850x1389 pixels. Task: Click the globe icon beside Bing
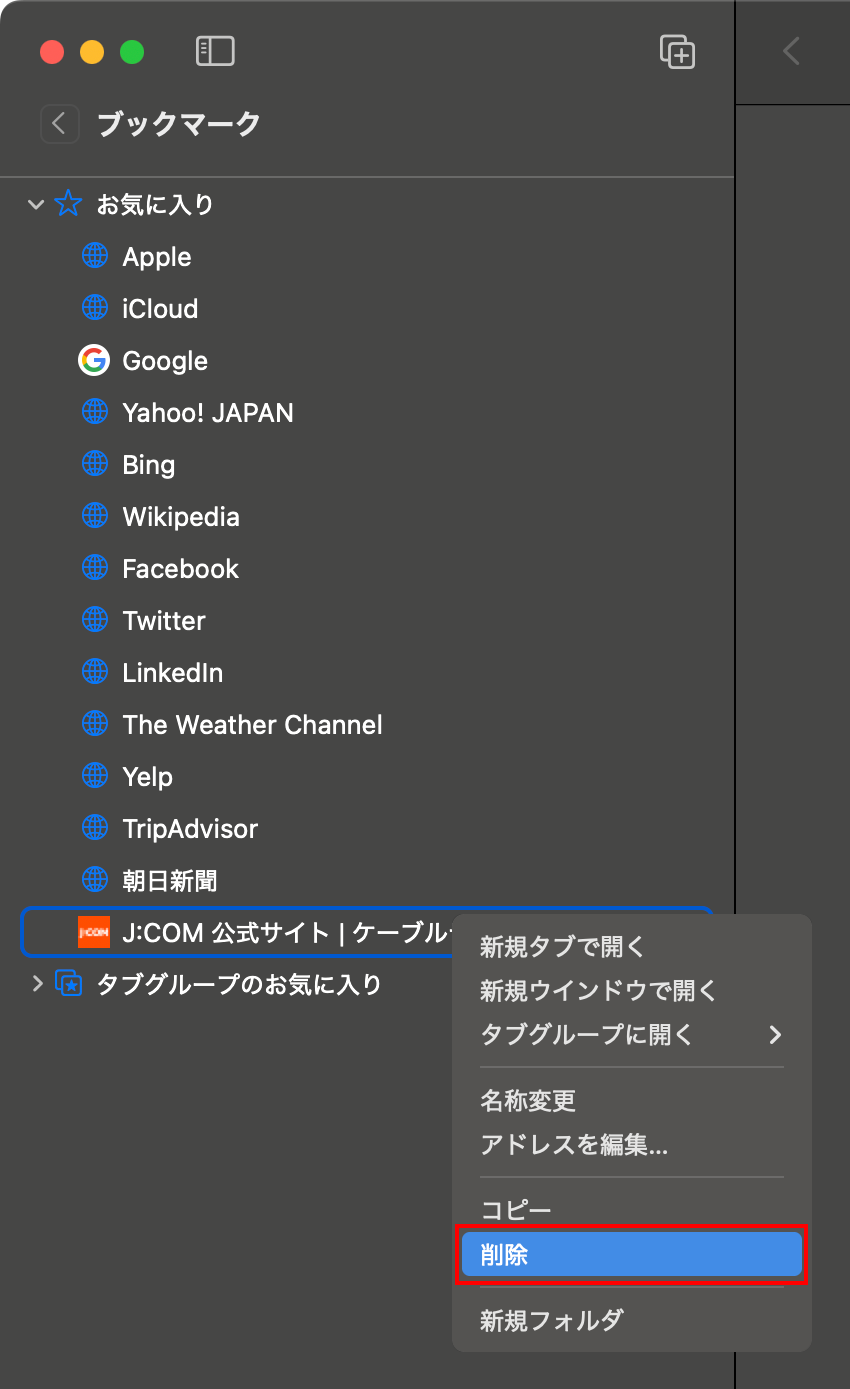94,464
